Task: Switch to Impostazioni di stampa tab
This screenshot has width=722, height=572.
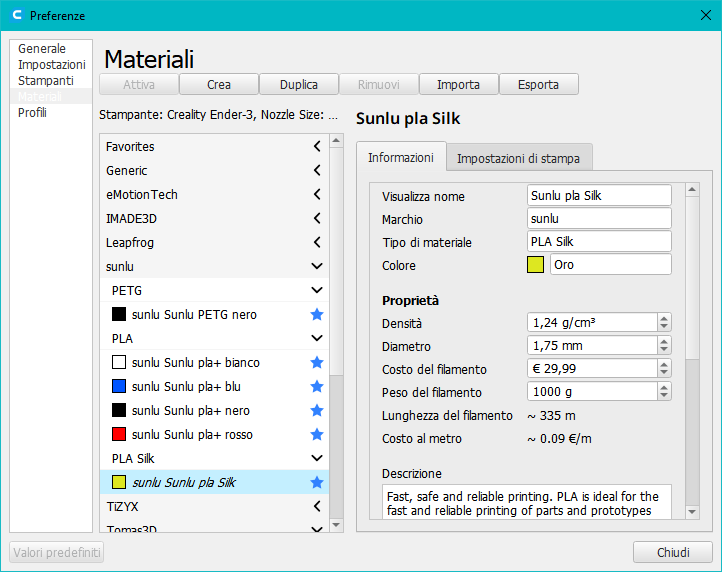Action: pos(519,158)
